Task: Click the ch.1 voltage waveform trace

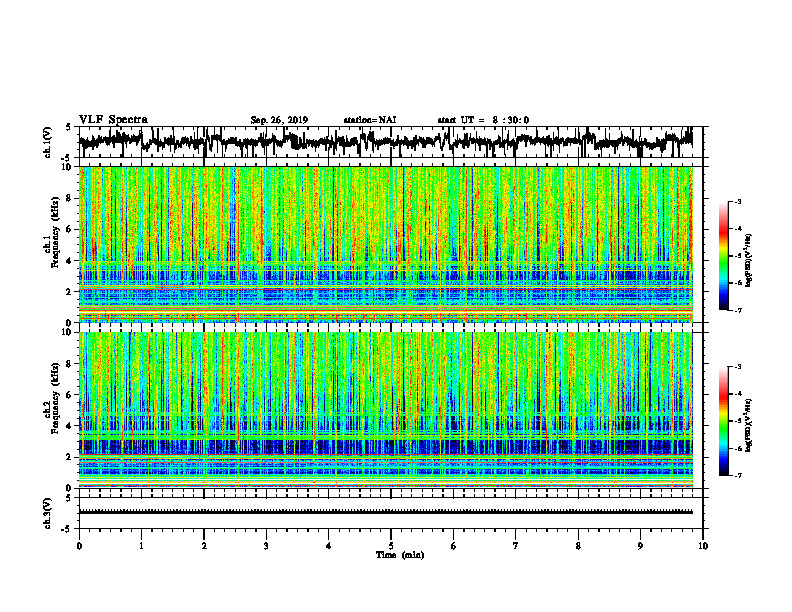Action: pyautogui.click(x=385, y=140)
